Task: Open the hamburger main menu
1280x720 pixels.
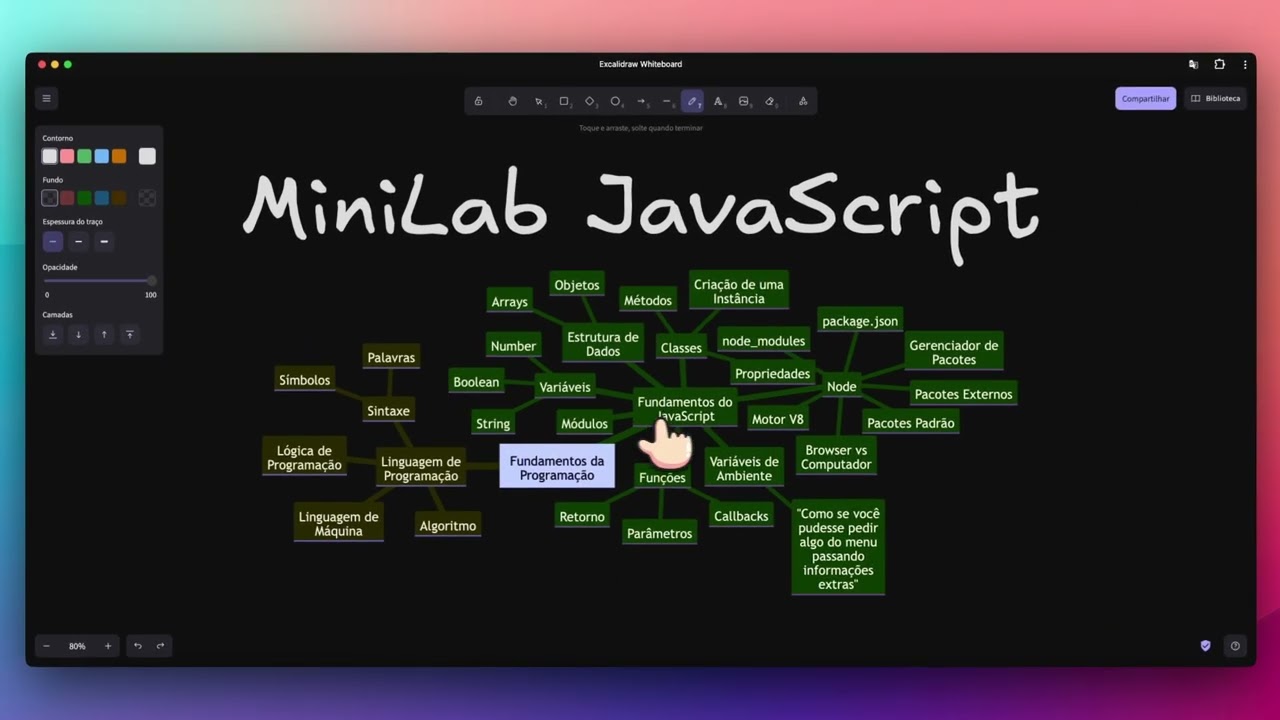Action: (x=46, y=98)
